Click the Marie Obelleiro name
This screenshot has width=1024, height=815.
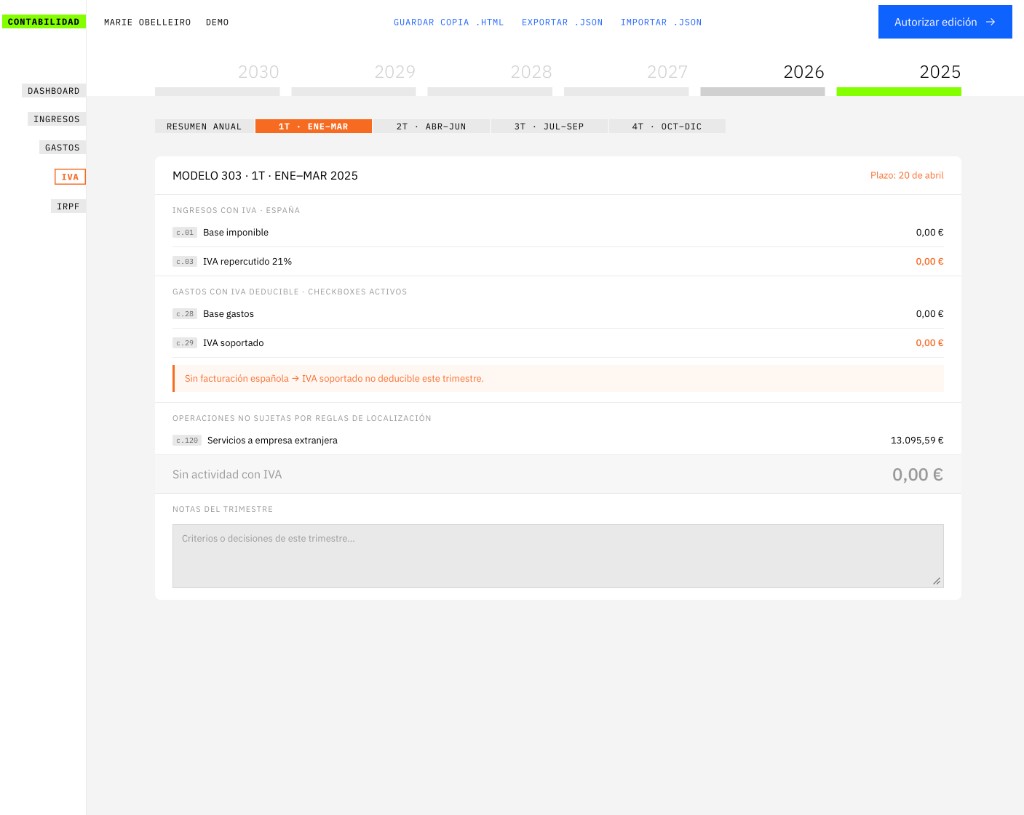coord(148,22)
